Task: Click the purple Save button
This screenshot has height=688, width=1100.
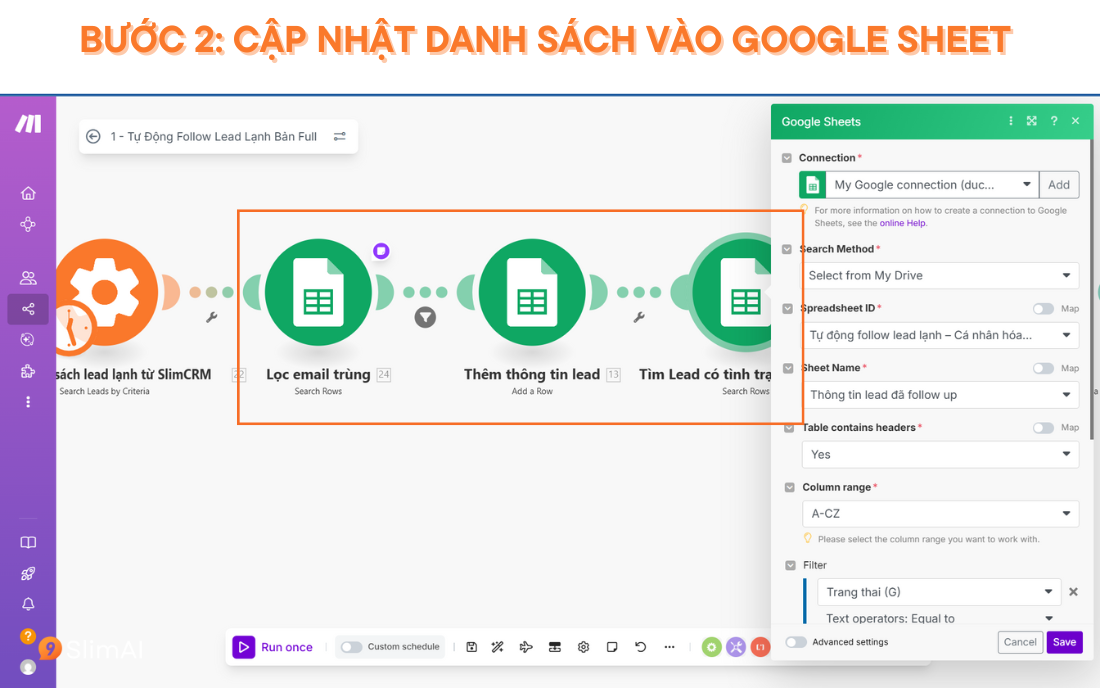Action: (x=1064, y=642)
